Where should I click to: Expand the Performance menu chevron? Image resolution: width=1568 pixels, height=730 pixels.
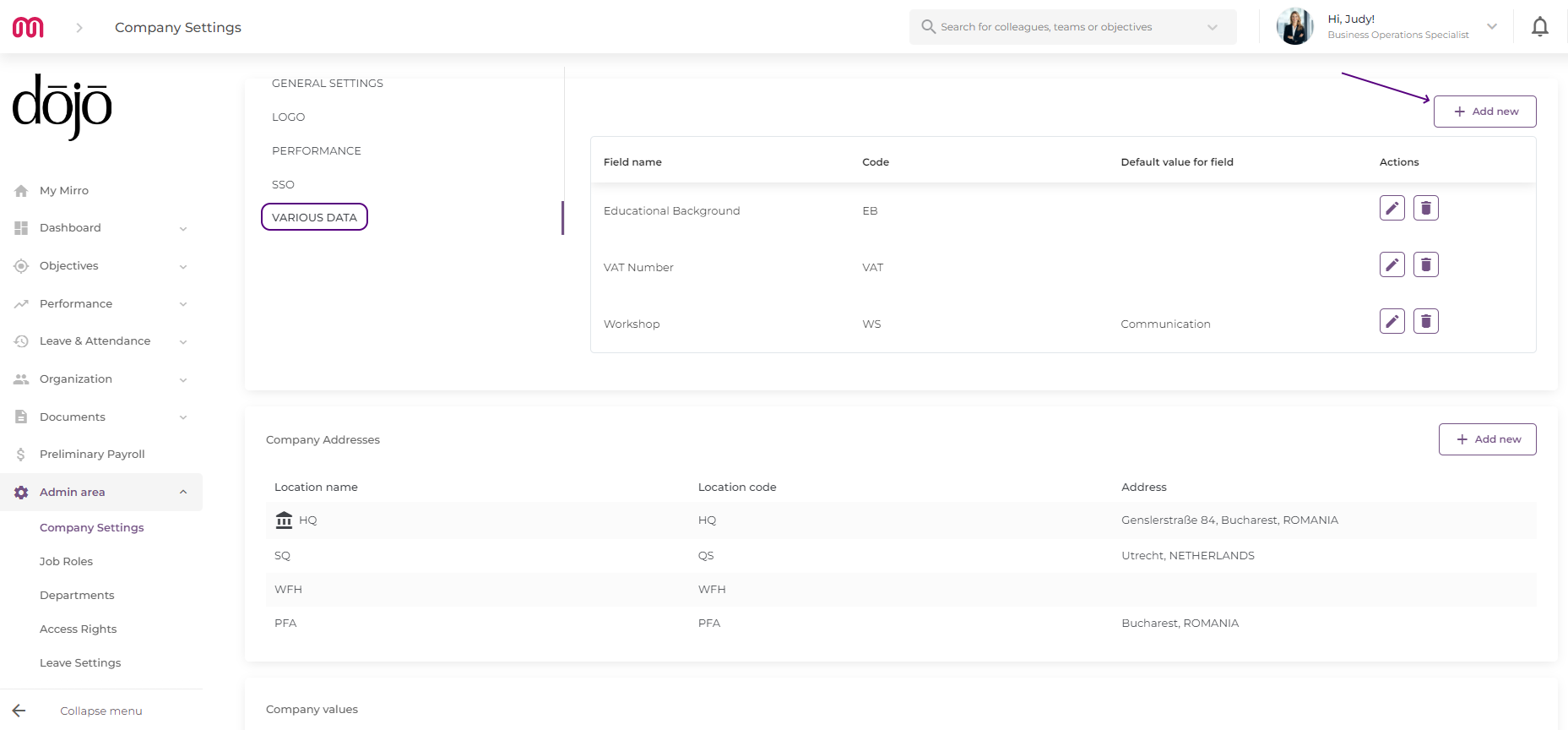(183, 304)
